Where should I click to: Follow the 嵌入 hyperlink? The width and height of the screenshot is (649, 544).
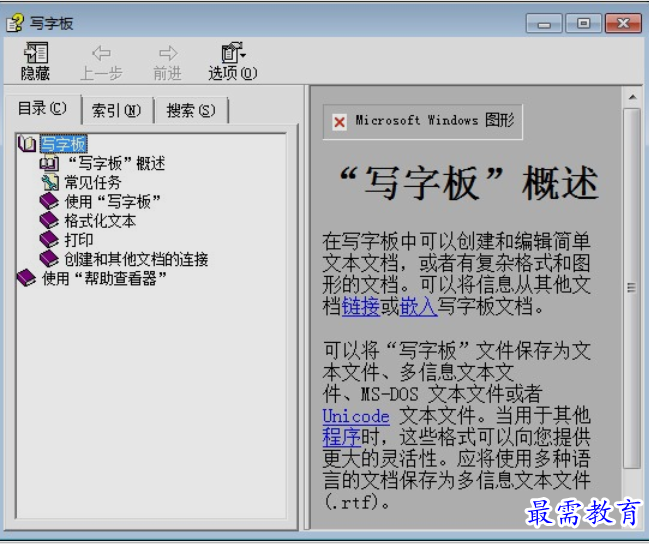418,307
